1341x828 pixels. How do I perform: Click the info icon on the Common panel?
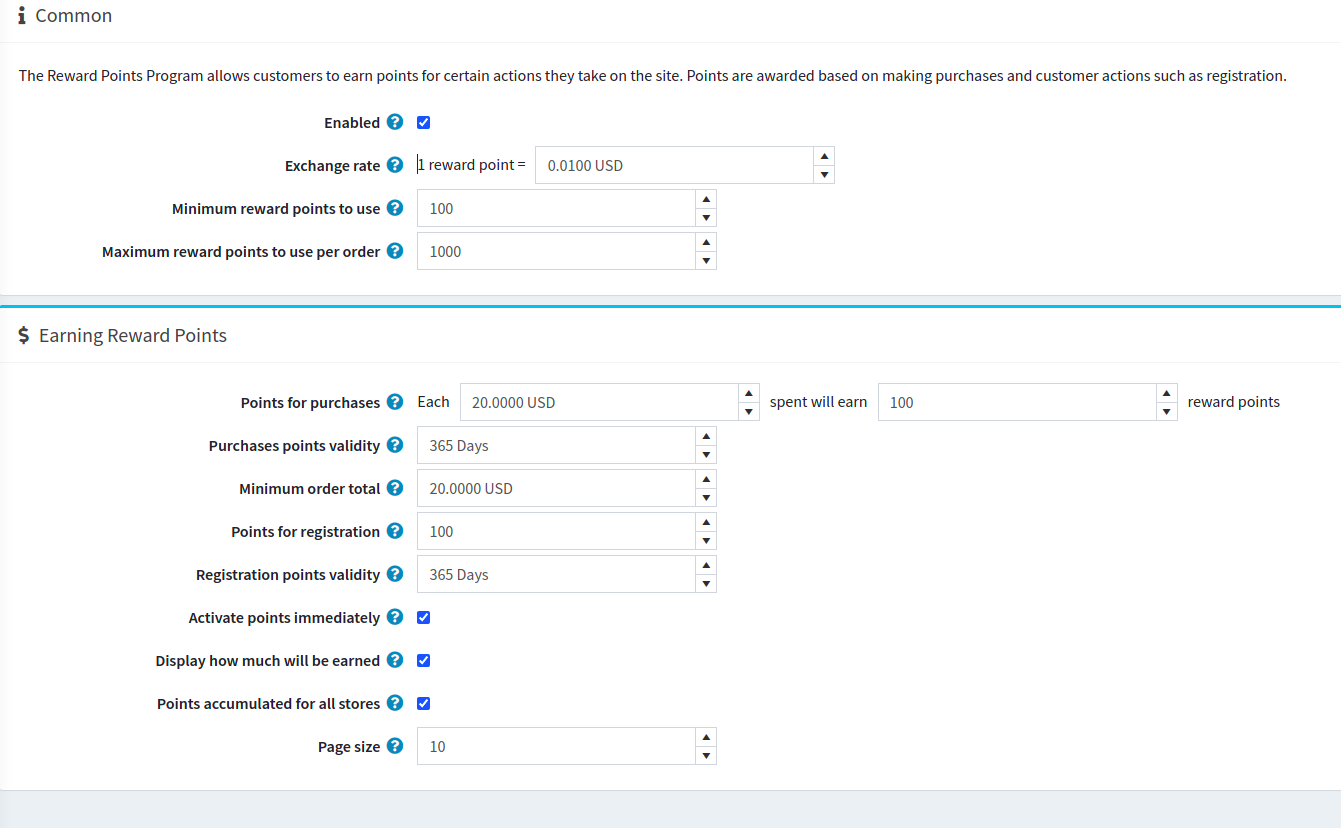[x=22, y=15]
